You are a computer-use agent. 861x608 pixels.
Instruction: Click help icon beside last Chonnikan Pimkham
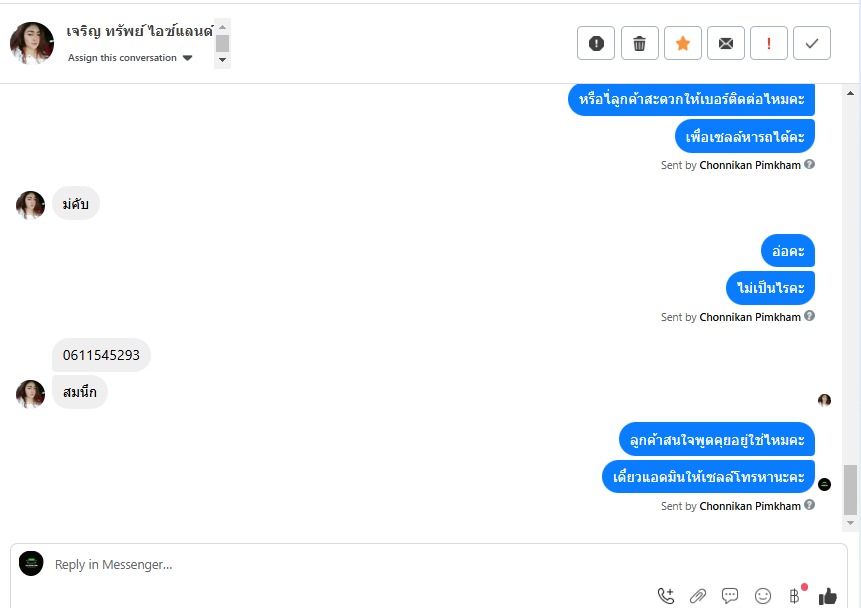click(809, 505)
